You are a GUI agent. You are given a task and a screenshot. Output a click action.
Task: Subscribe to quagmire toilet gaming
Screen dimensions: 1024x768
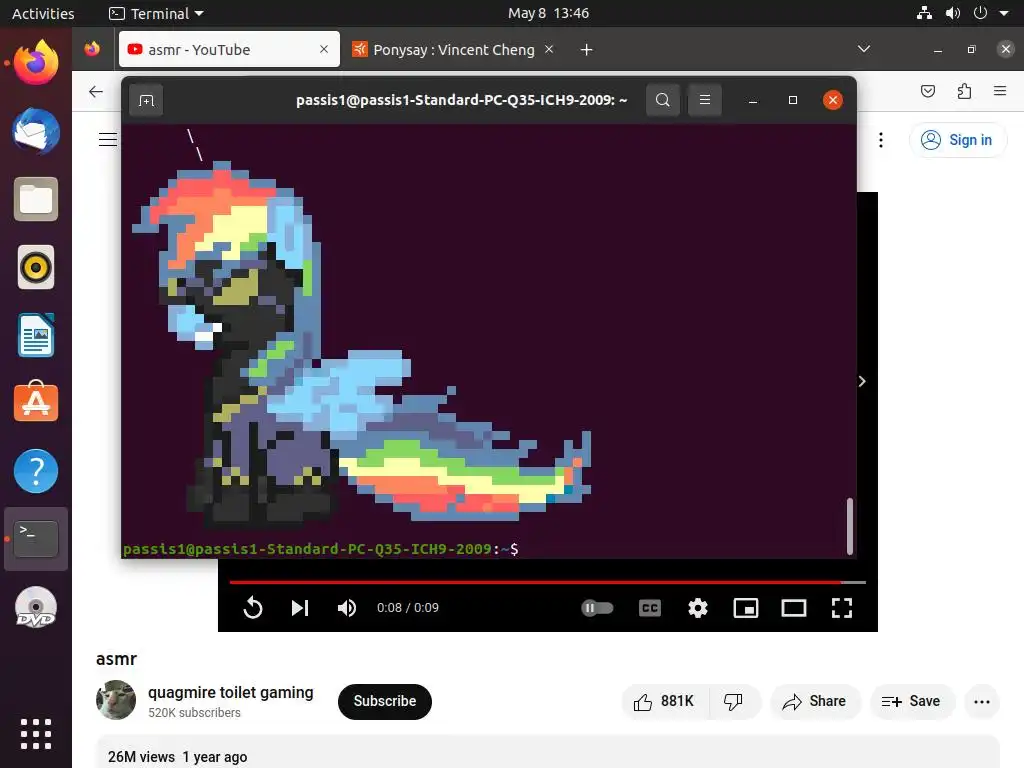[x=385, y=701]
